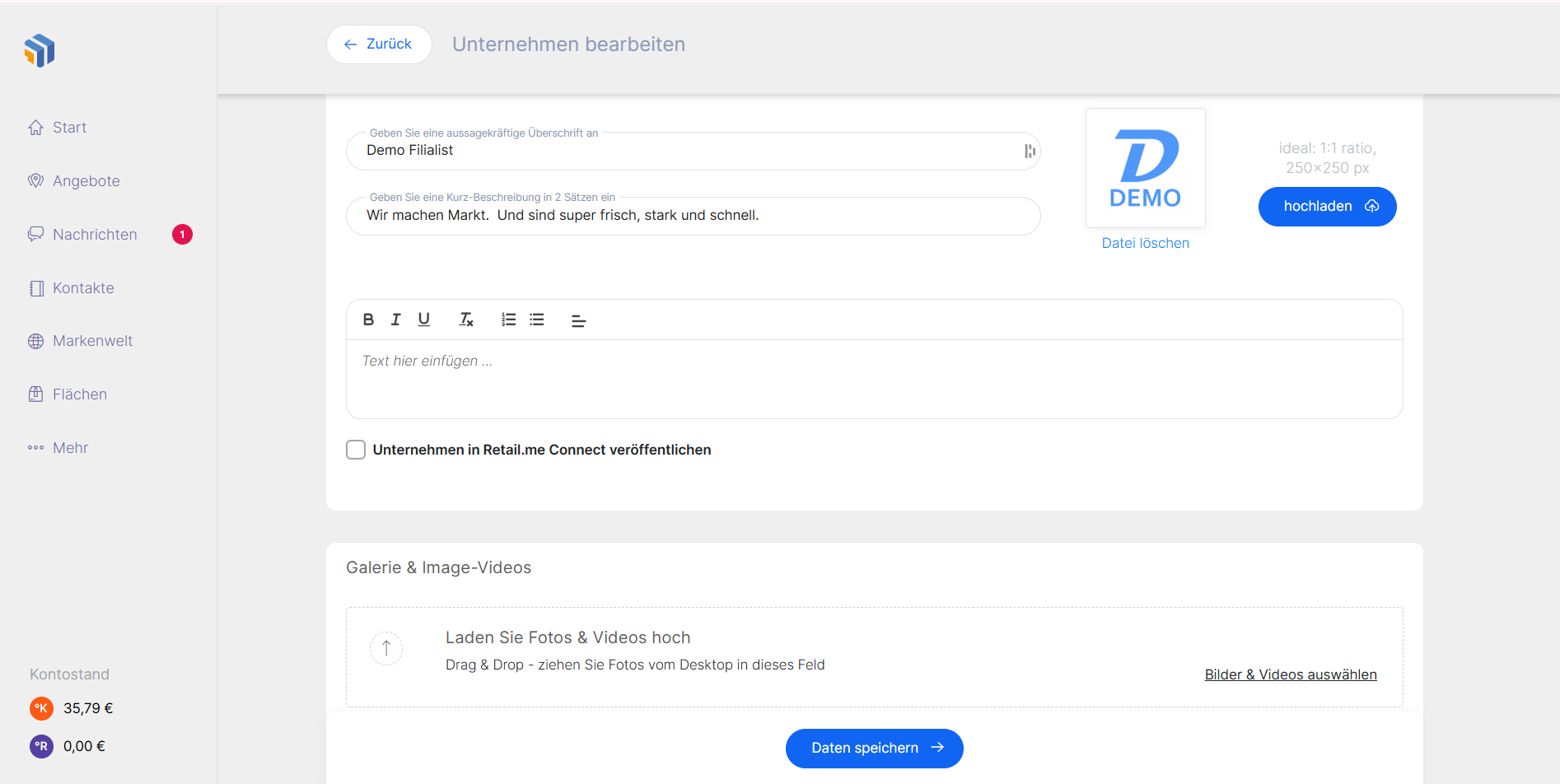This screenshot has height=784, width=1560.
Task: Click the Datei löschen link
Action: [1145, 243]
